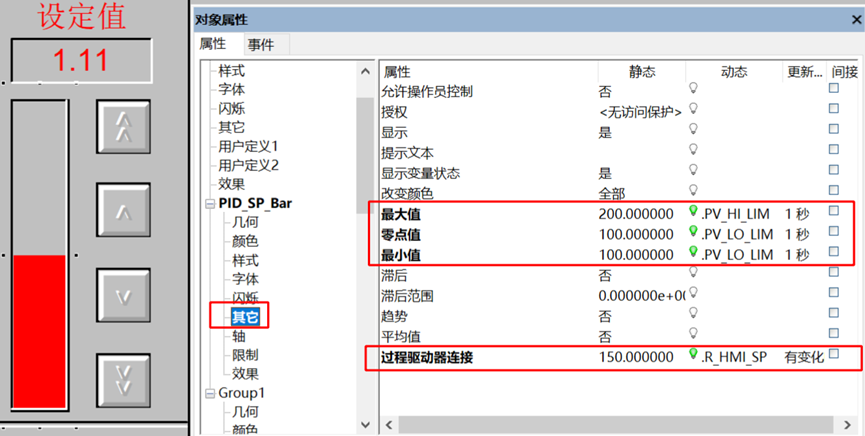Switch to the 事件 tab
Image resolution: width=865 pixels, height=436 pixels.
261,45
